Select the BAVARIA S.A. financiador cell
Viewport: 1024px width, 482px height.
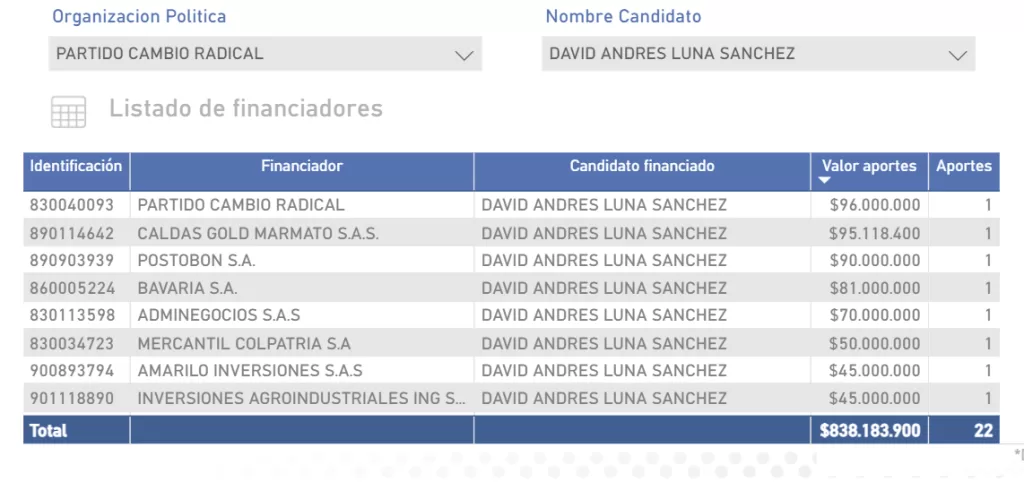pyautogui.click(x=187, y=288)
